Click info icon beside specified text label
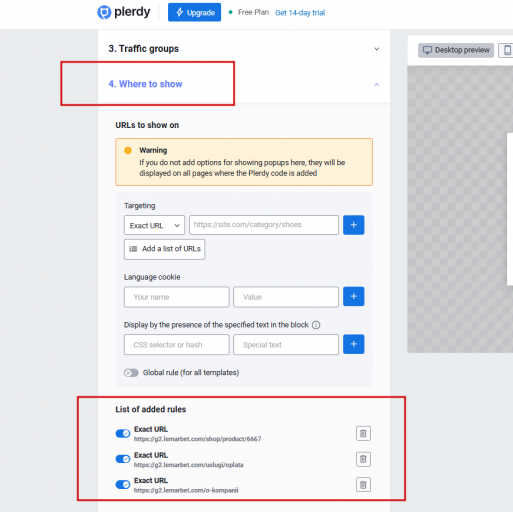The height and width of the screenshot is (512, 513). coord(316,325)
